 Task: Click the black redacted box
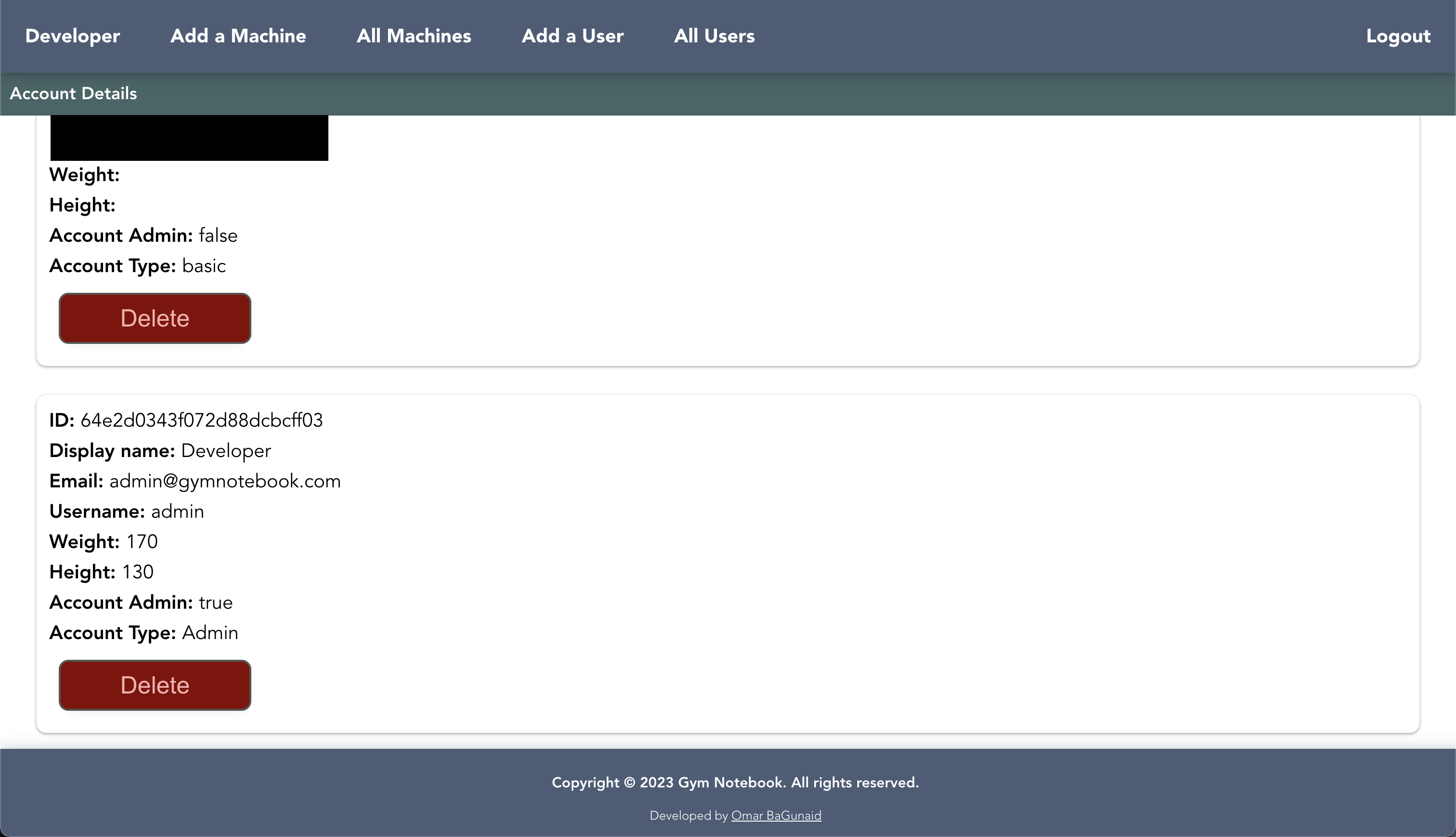click(189, 137)
